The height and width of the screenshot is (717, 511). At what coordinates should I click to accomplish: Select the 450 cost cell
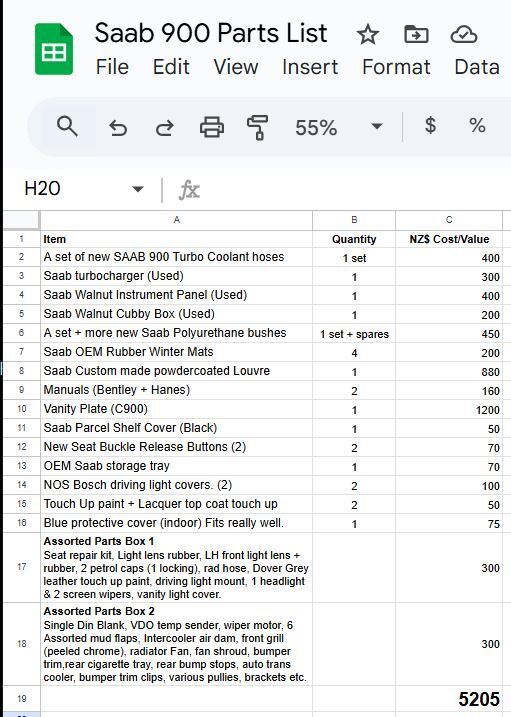[x=449, y=333]
